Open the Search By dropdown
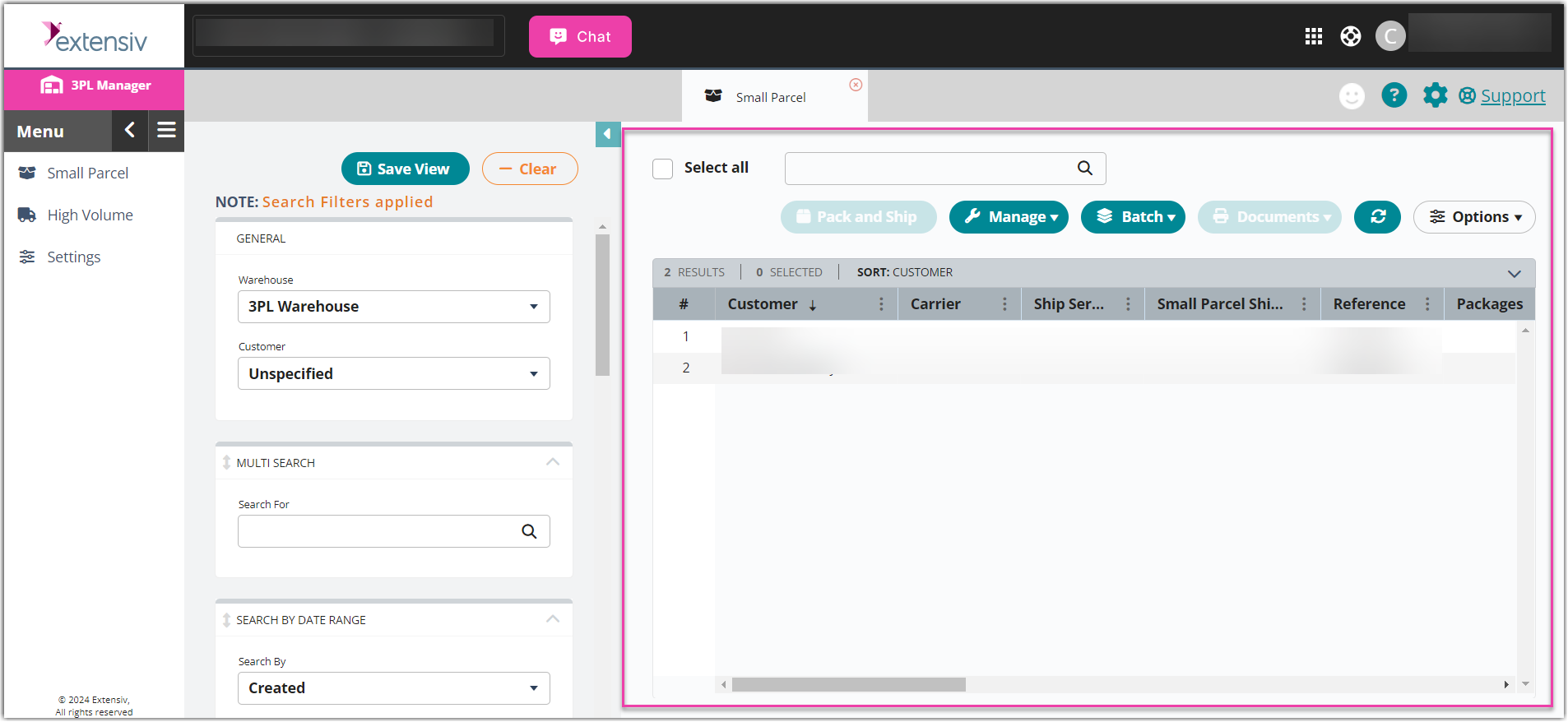The width and height of the screenshot is (1568, 722). pos(394,688)
